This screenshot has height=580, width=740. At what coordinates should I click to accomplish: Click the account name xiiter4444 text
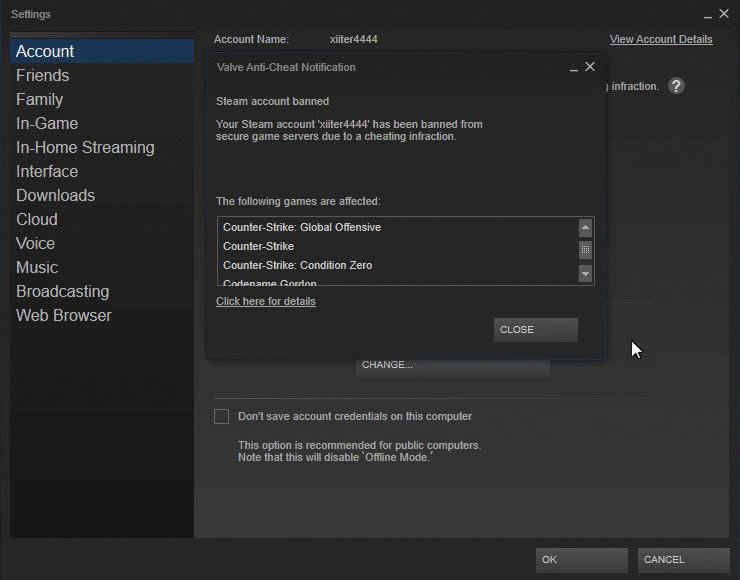pos(353,39)
